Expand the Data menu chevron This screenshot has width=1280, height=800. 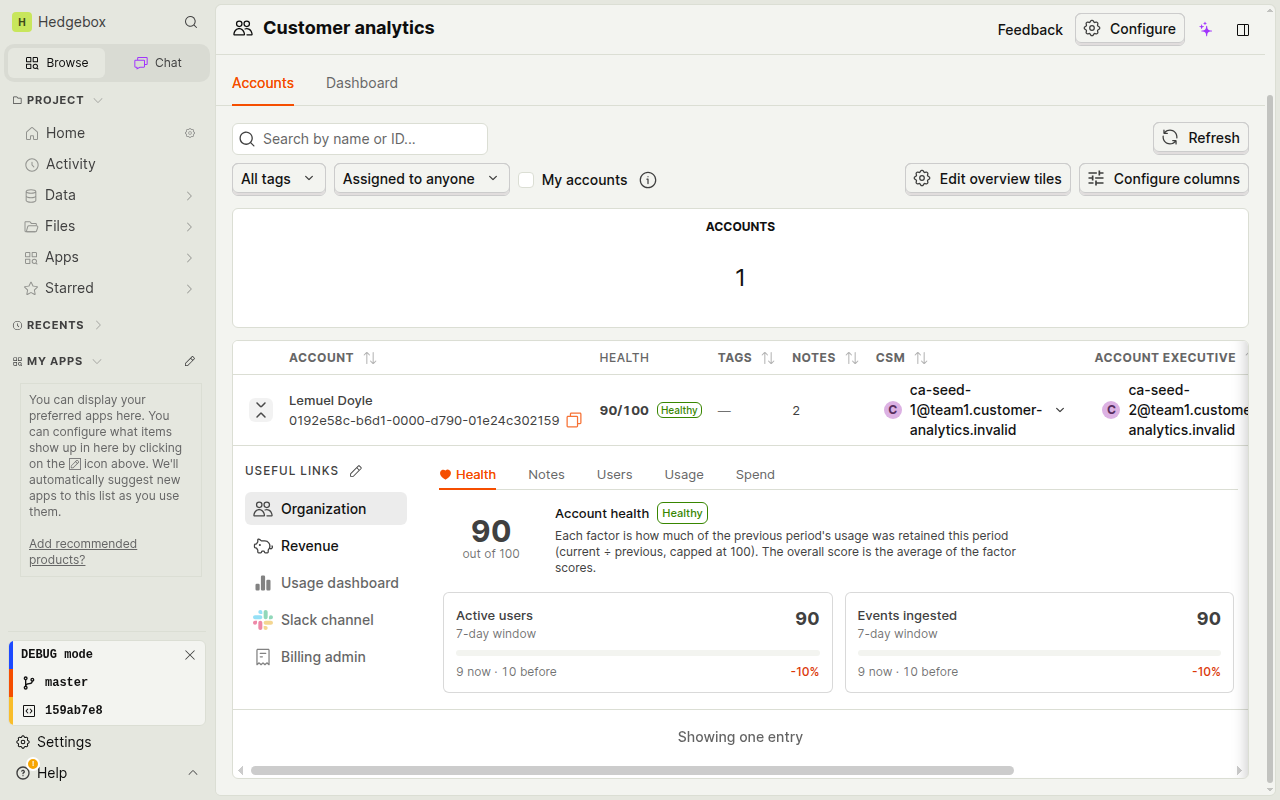189,196
